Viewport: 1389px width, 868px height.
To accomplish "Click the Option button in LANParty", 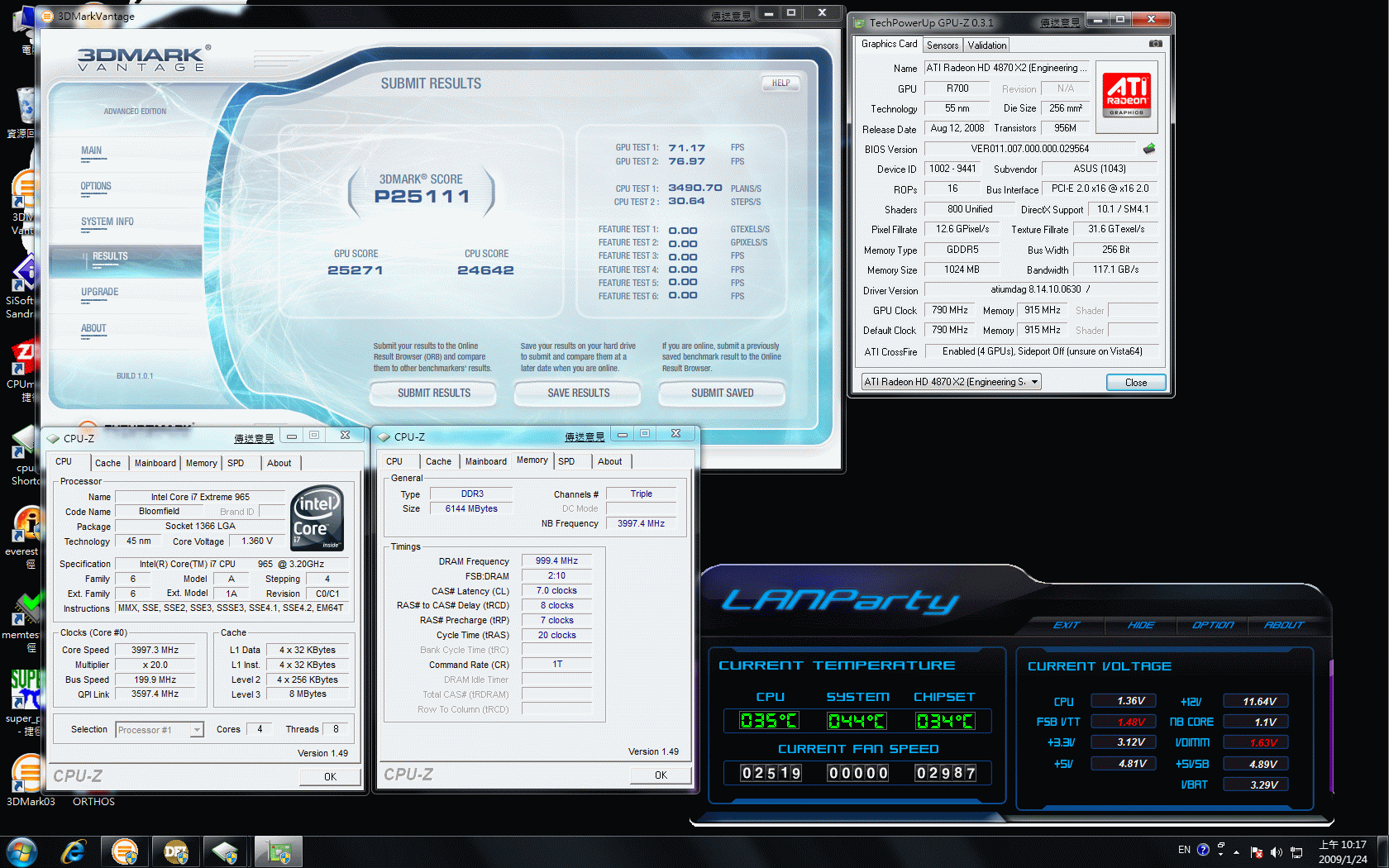I will [1212, 625].
